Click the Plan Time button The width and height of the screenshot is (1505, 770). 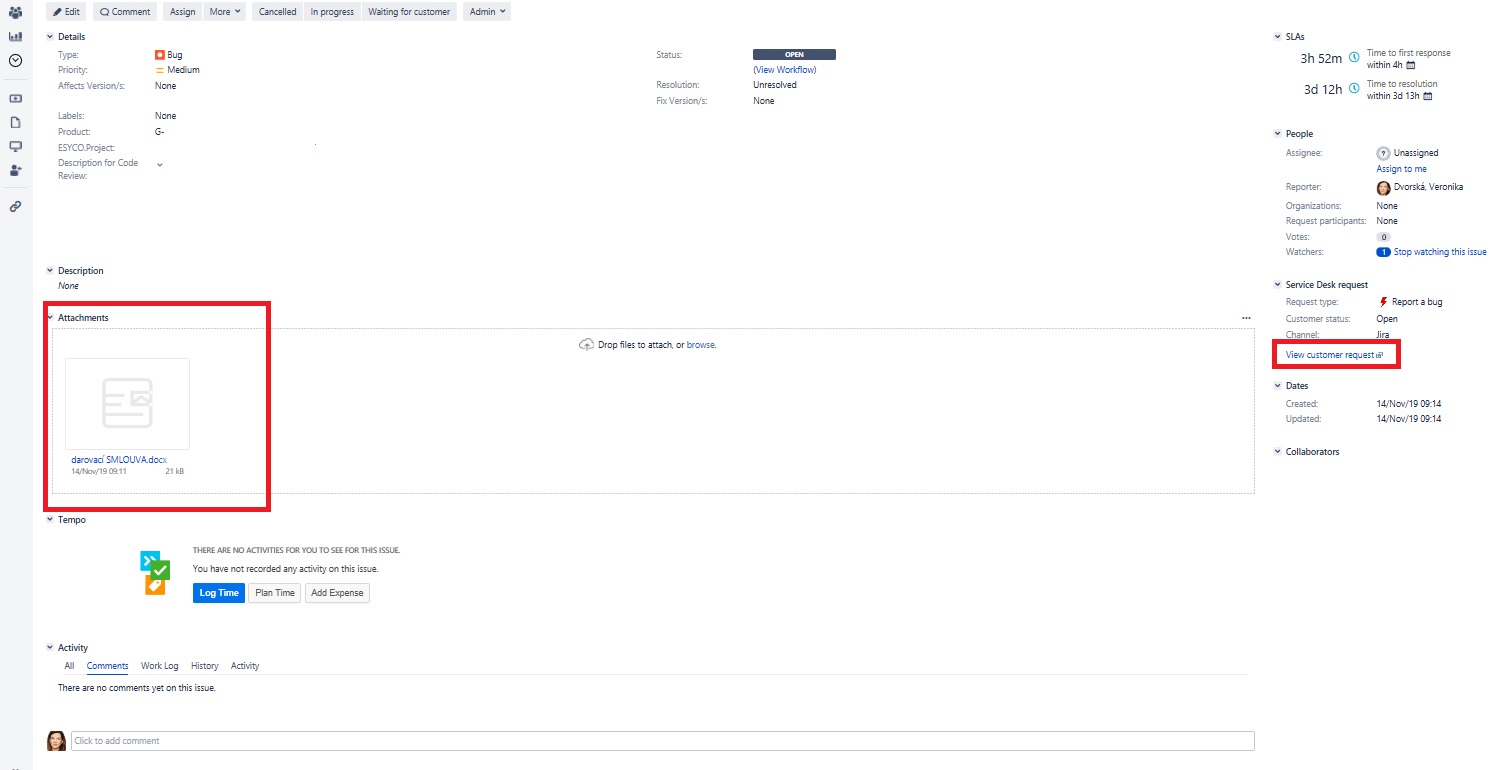click(275, 593)
